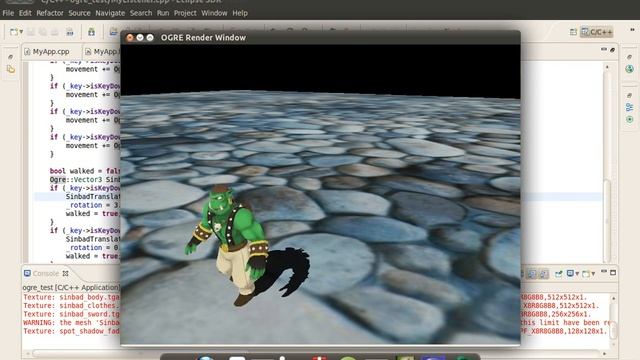This screenshot has width=640, height=360.
Task: Click 'Texture: sinbad_body.tga' console line
Action: (x=71, y=297)
